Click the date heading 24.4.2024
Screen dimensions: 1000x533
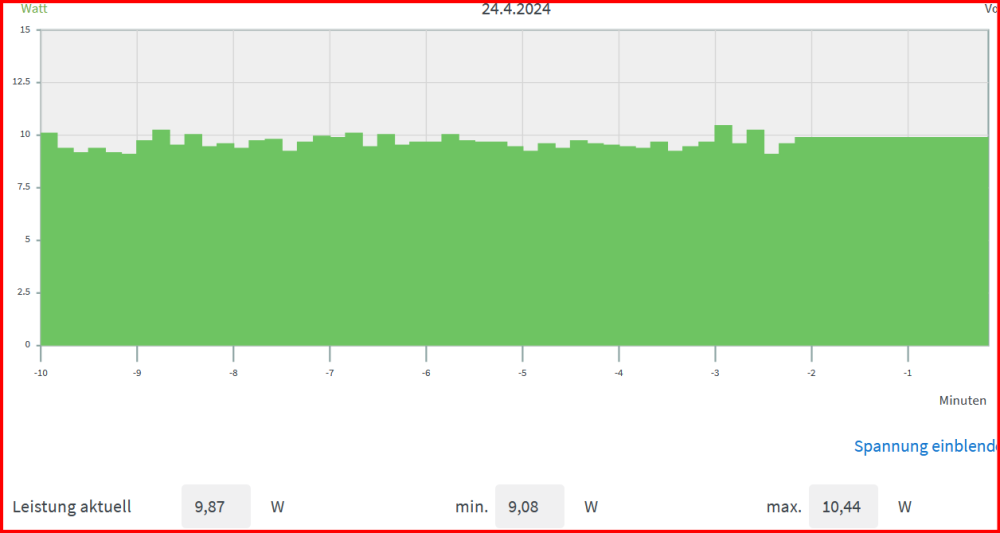[x=516, y=9]
